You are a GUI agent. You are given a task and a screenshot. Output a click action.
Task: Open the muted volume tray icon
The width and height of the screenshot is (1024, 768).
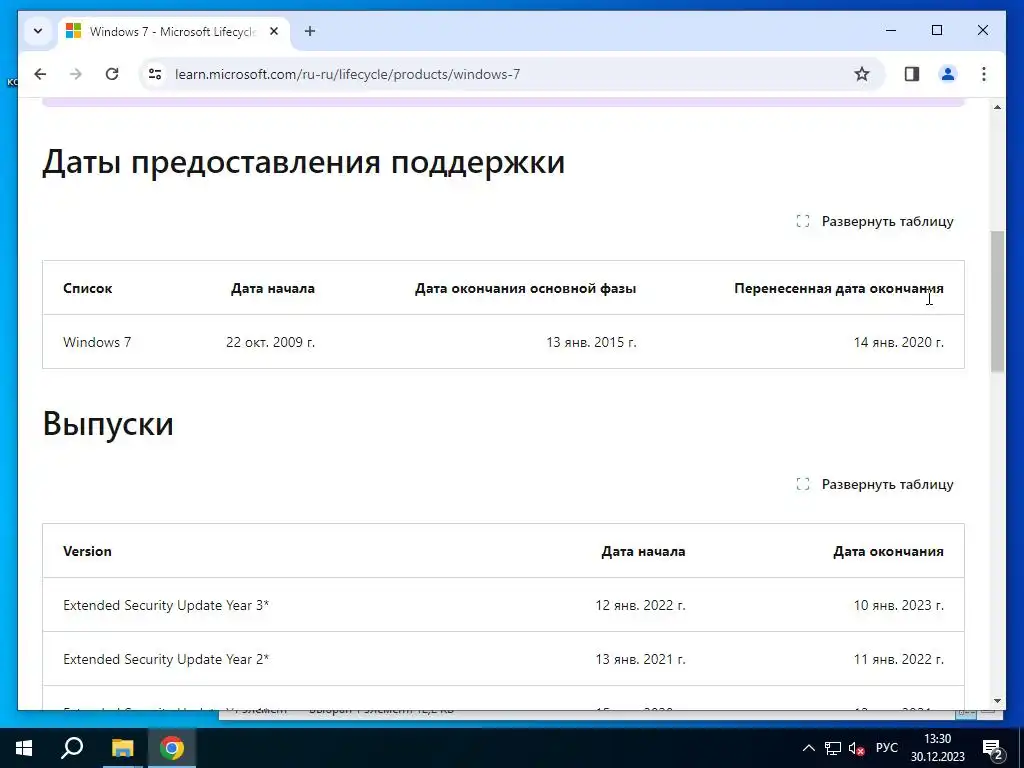pos(856,748)
